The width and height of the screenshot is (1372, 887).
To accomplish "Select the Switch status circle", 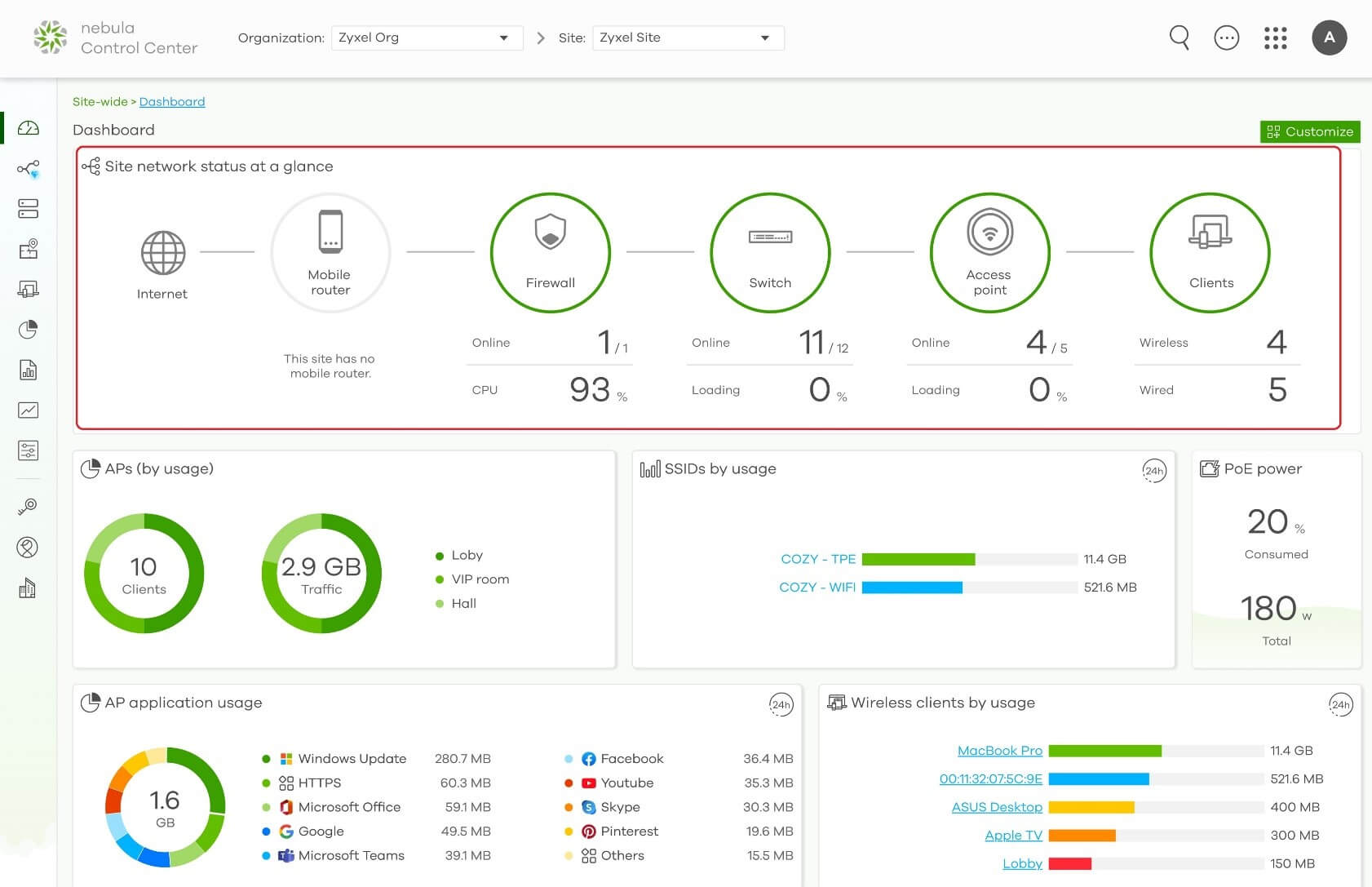I will (770, 252).
